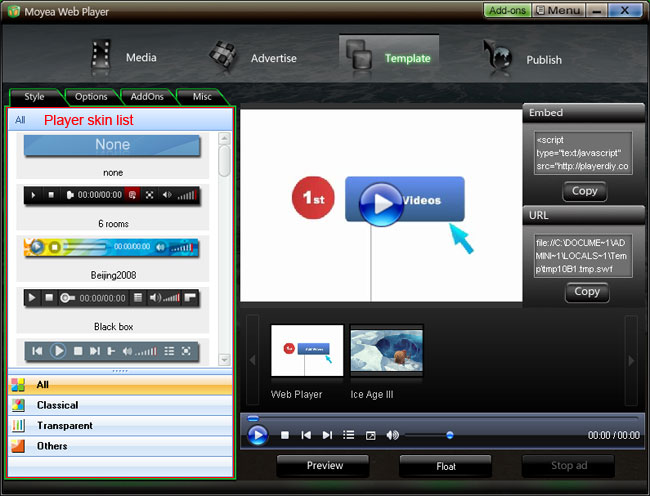Viewport: 650px width, 496px height.
Task: Switch to the Options tab
Action: [91, 97]
